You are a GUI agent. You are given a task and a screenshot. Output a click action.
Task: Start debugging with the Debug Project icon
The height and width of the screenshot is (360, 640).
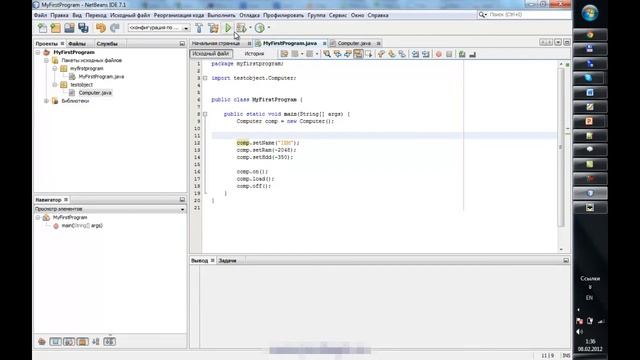(x=241, y=28)
